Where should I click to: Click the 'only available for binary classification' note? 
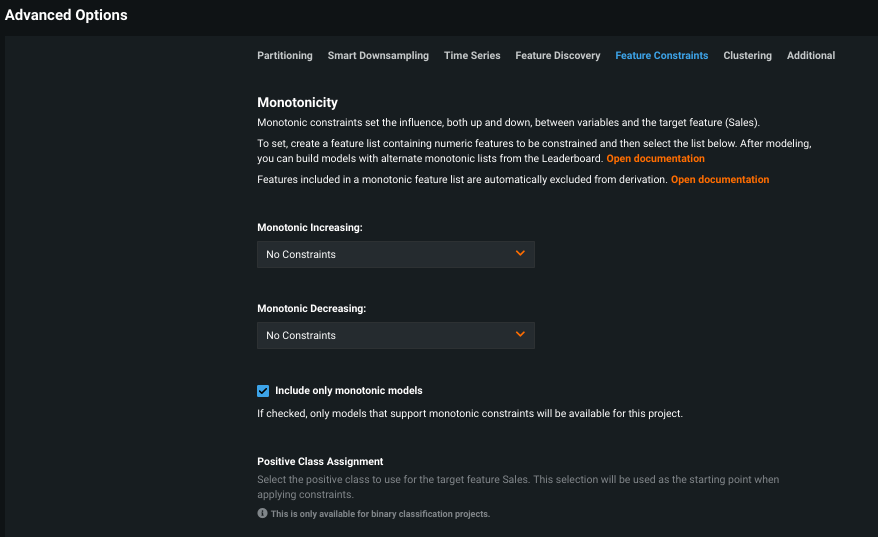[x=380, y=514]
